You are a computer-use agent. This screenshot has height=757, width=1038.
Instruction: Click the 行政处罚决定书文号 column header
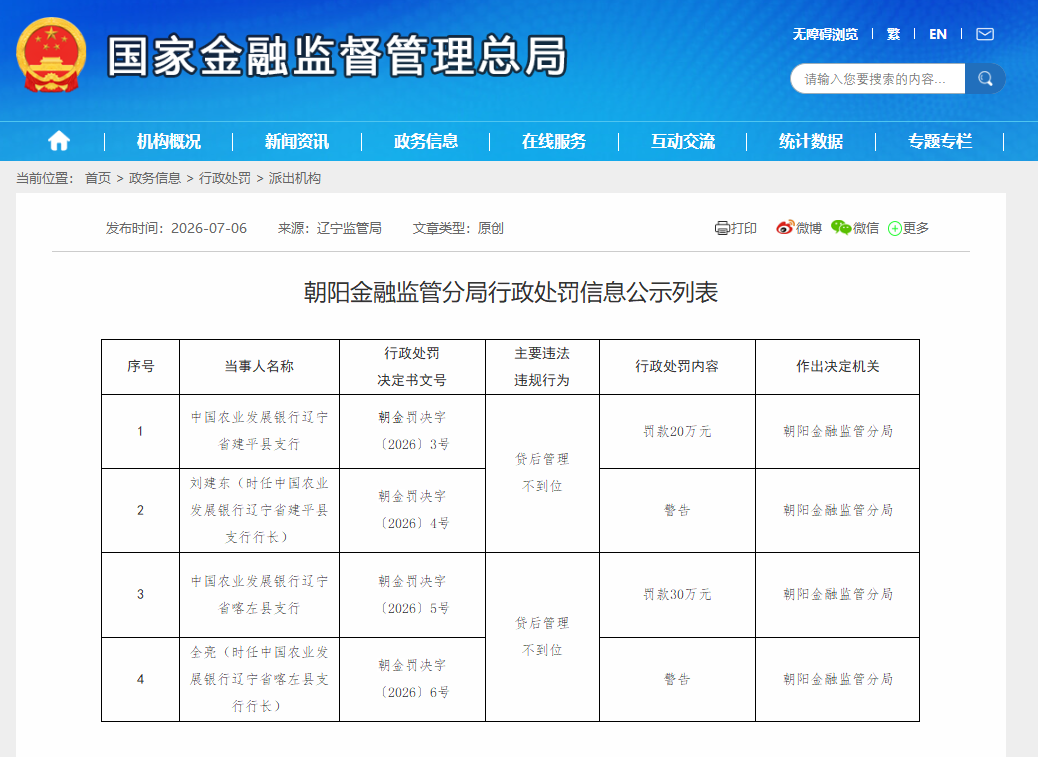(x=412, y=367)
